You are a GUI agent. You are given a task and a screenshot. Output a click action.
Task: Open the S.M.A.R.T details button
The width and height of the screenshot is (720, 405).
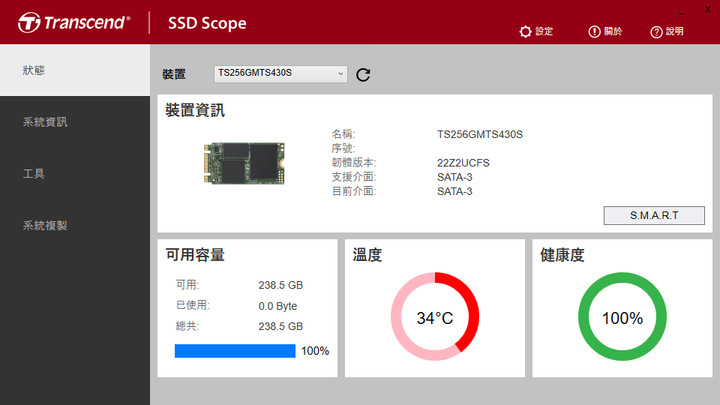(x=654, y=215)
